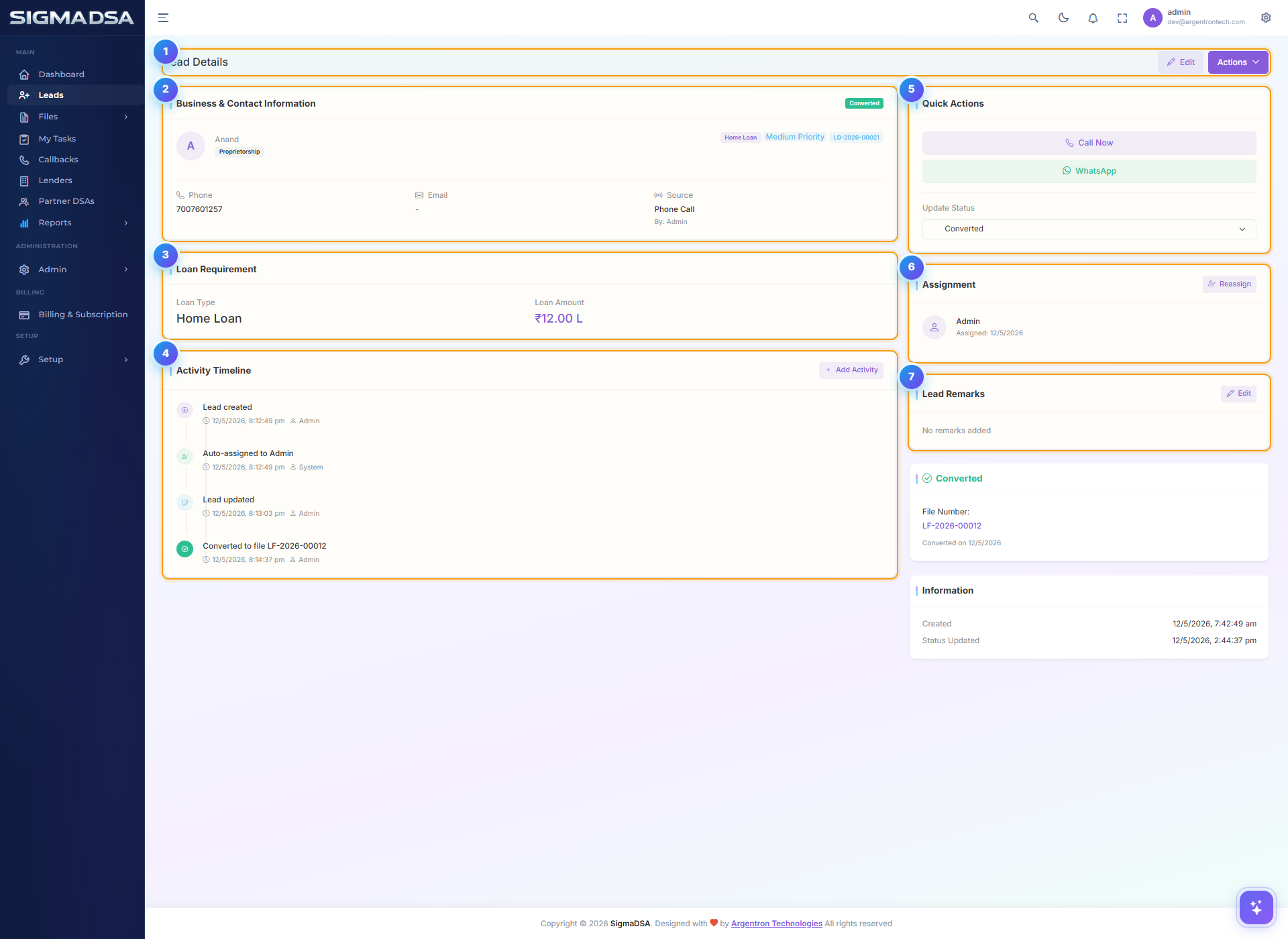This screenshot has width=1288, height=939.
Task: Go to My Tasks menu item
Action: [57, 139]
